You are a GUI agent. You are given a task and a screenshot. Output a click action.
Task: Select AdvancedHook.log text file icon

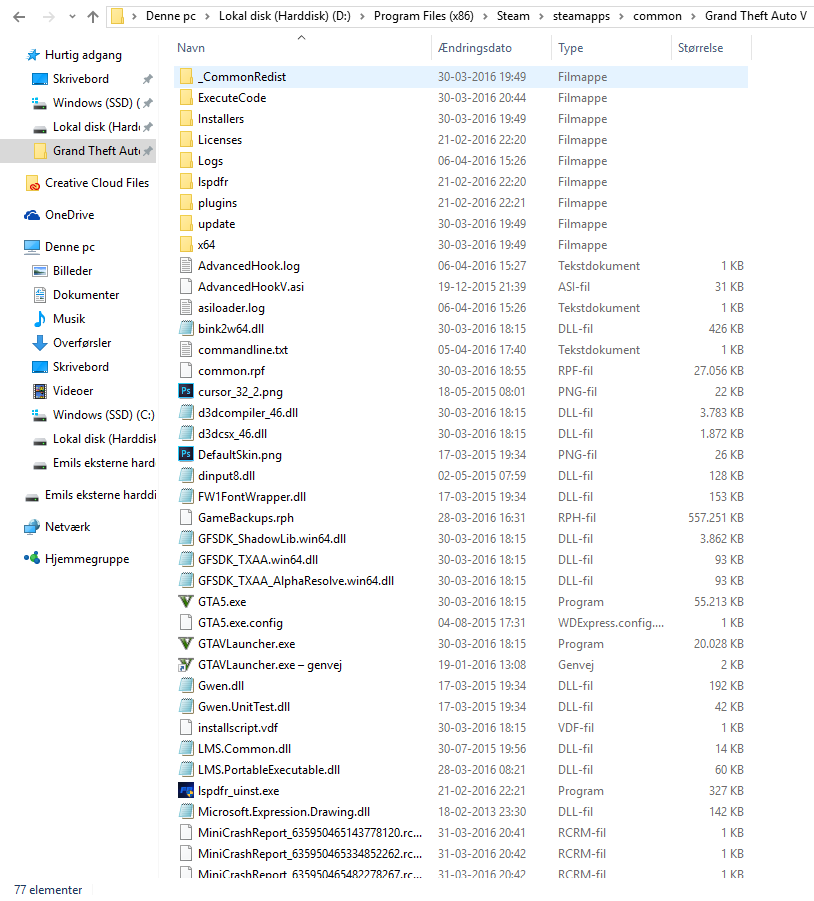click(186, 265)
